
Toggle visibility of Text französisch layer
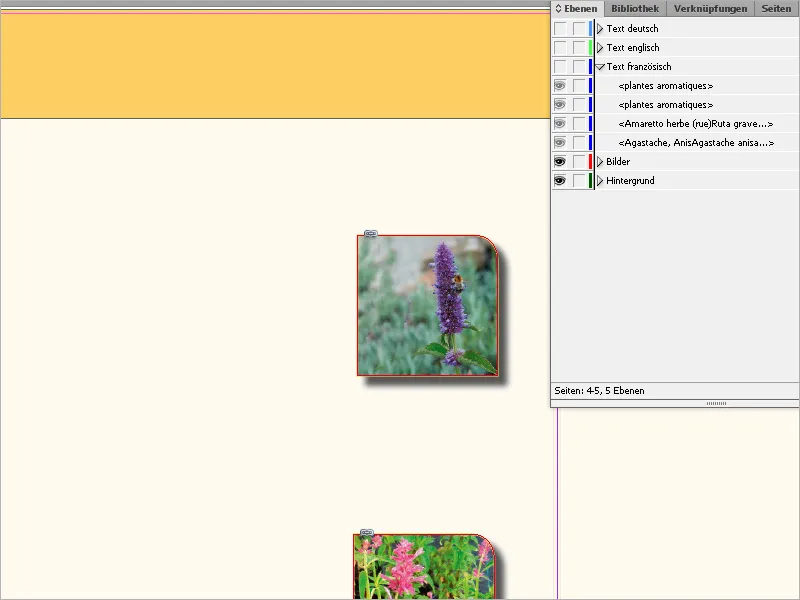[x=560, y=66]
